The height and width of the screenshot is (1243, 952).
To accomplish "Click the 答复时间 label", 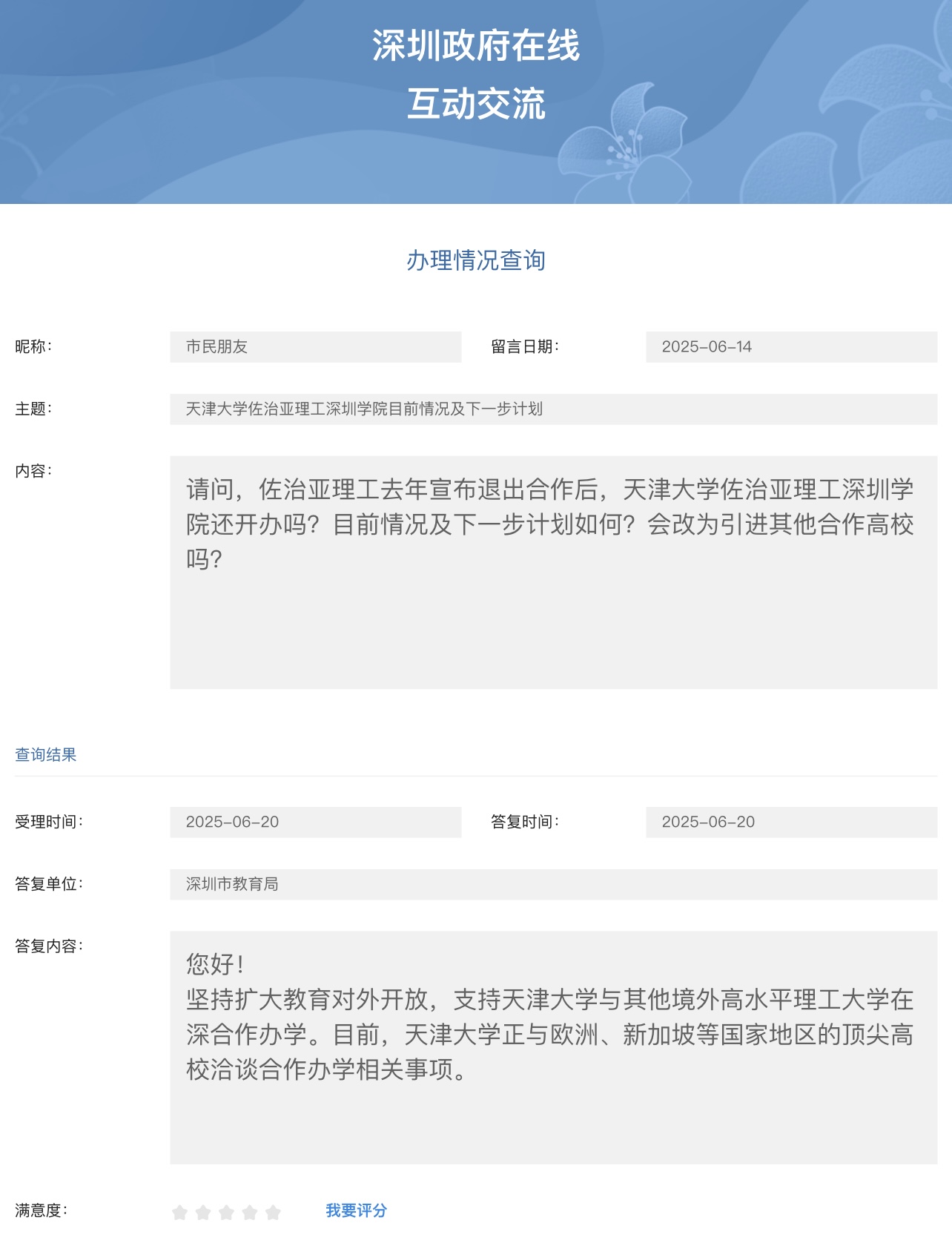I will click(x=525, y=822).
